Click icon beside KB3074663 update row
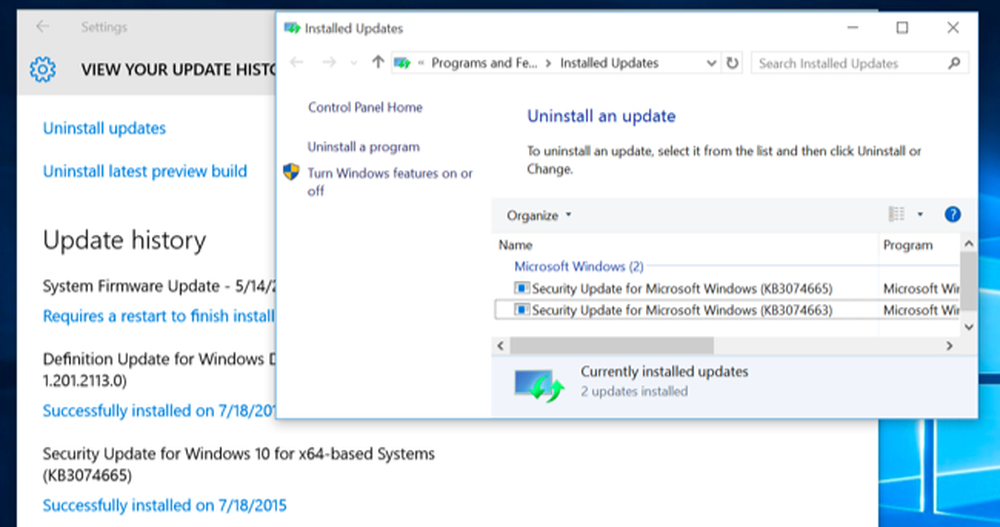1000x527 pixels. [x=522, y=309]
